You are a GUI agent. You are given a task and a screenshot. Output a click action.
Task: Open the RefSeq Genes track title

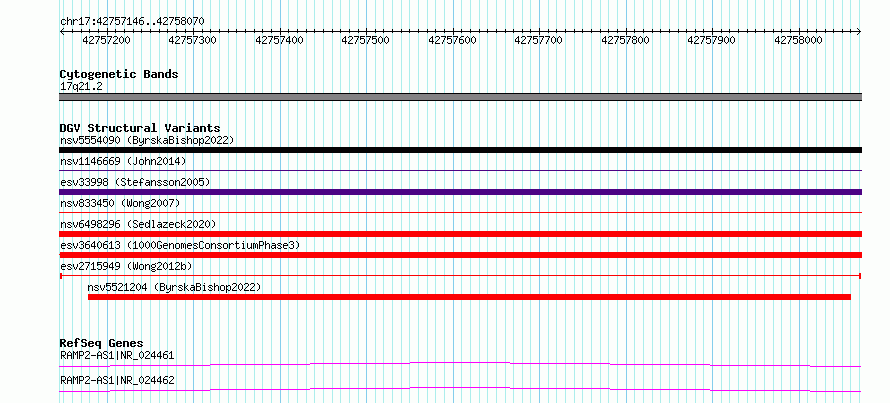click(101, 343)
